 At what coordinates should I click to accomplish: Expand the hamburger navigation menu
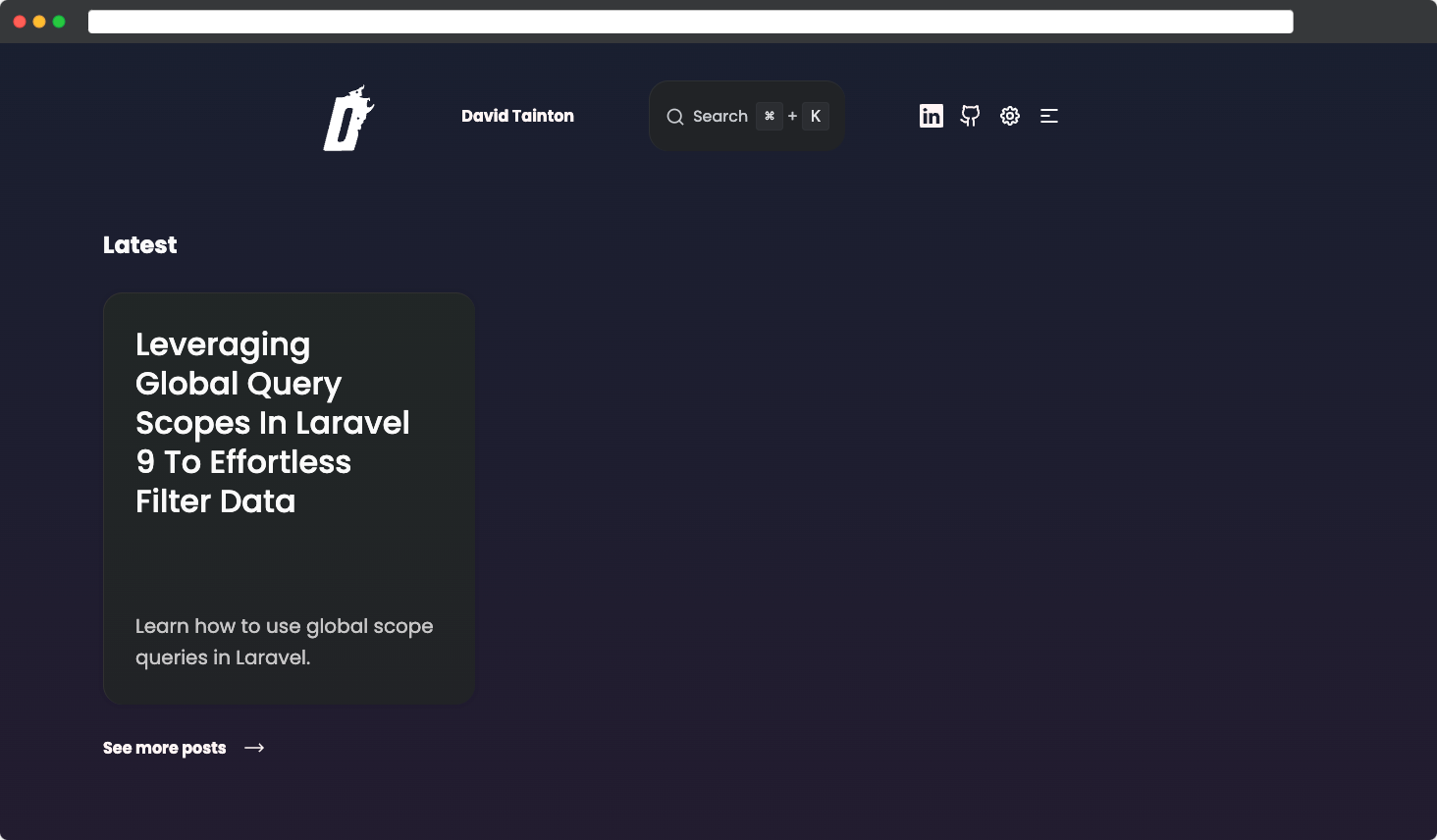coord(1048,116)
